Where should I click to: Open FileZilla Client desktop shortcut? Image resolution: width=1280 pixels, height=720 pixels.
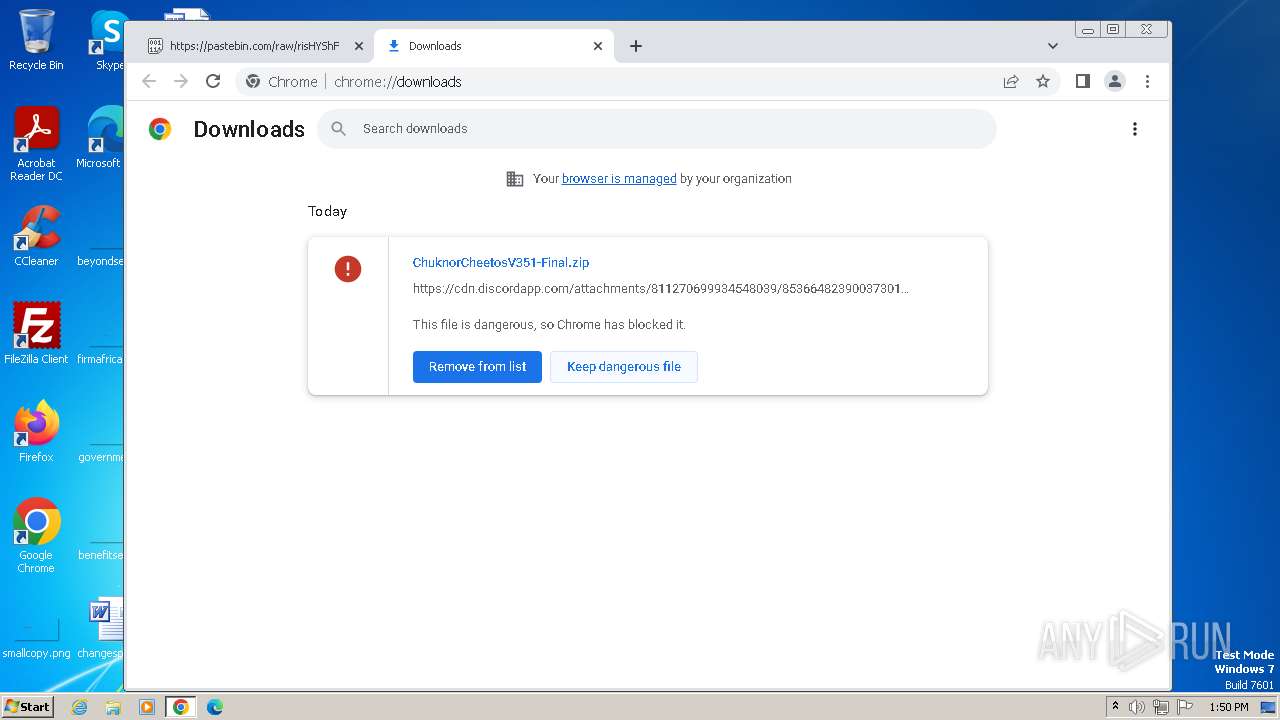coord(36,333)
